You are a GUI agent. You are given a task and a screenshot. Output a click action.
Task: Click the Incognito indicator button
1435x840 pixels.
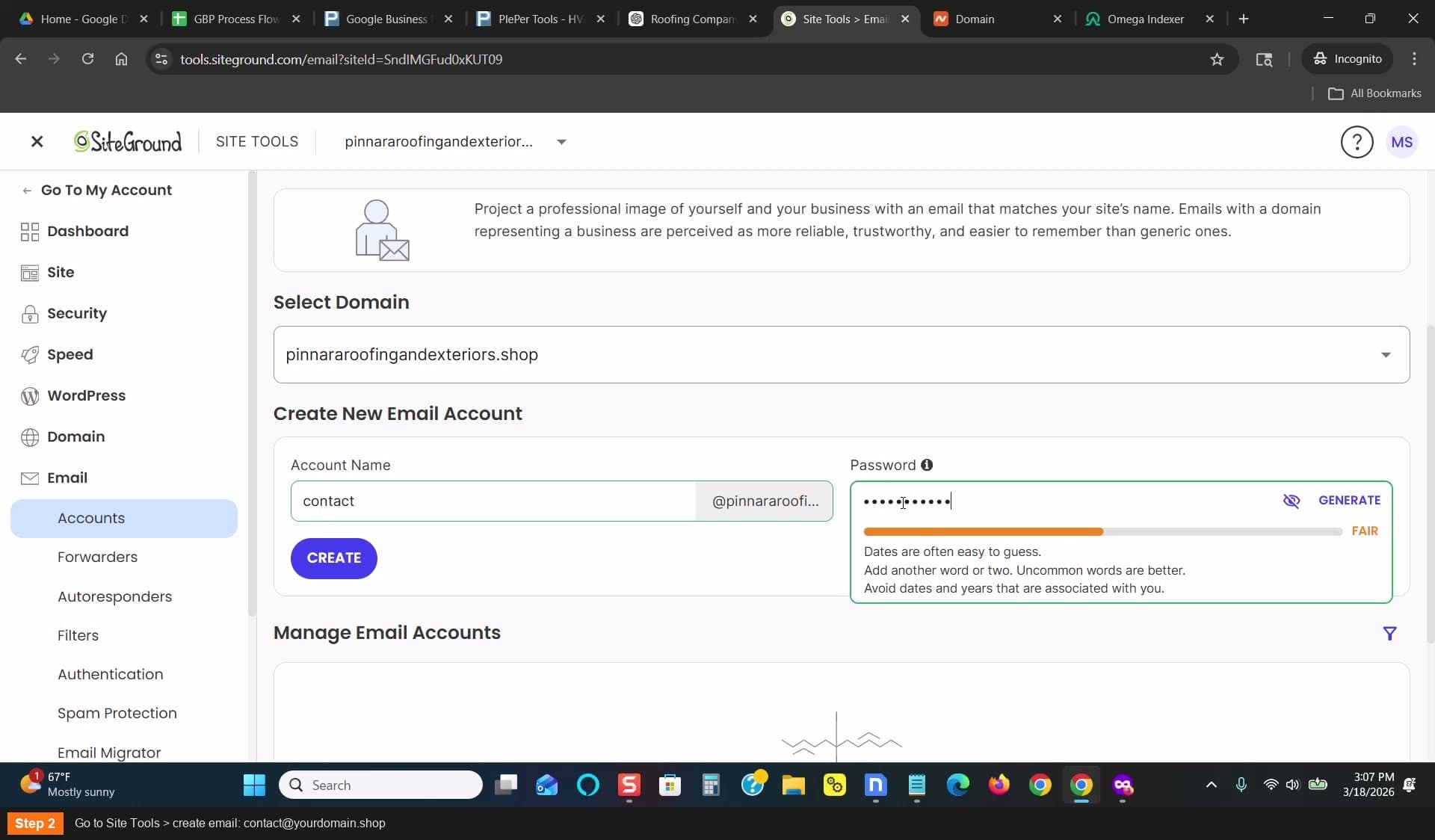click(x=1348, y=59)
